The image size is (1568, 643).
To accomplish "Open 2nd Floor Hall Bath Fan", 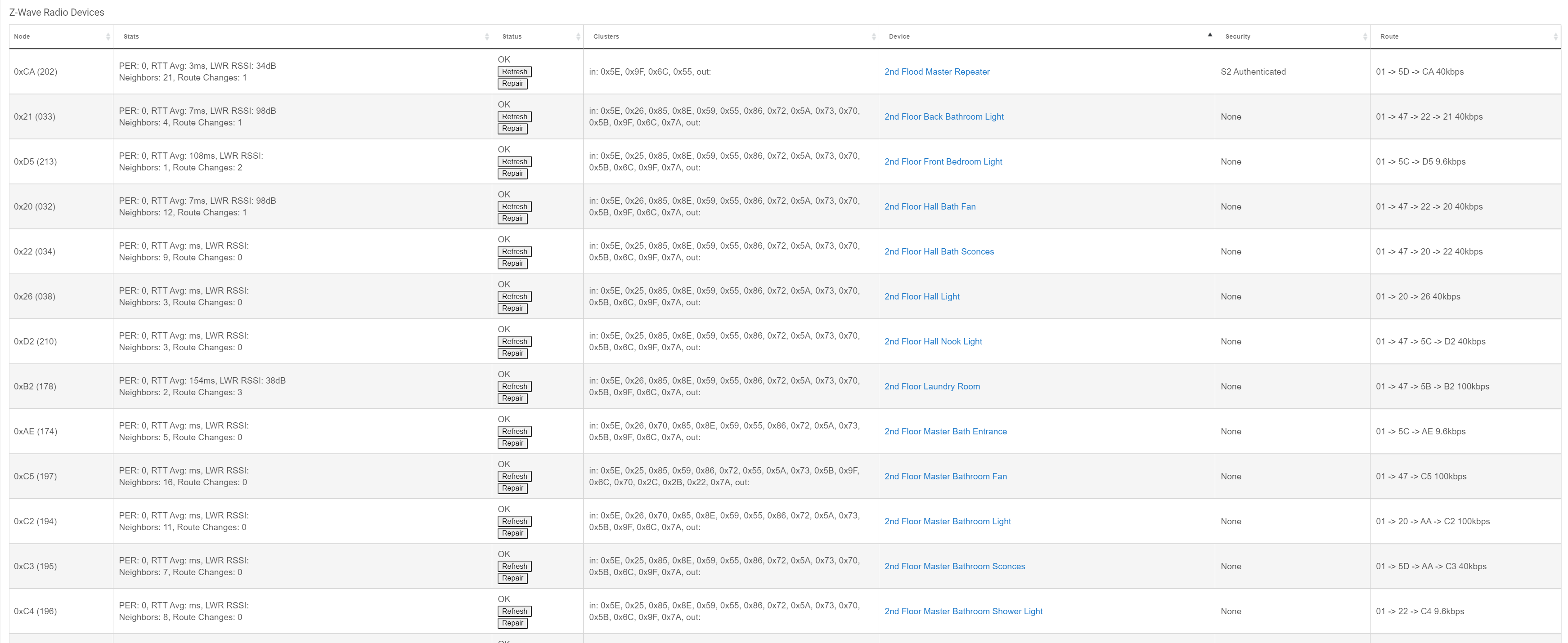I will [930, 207].
